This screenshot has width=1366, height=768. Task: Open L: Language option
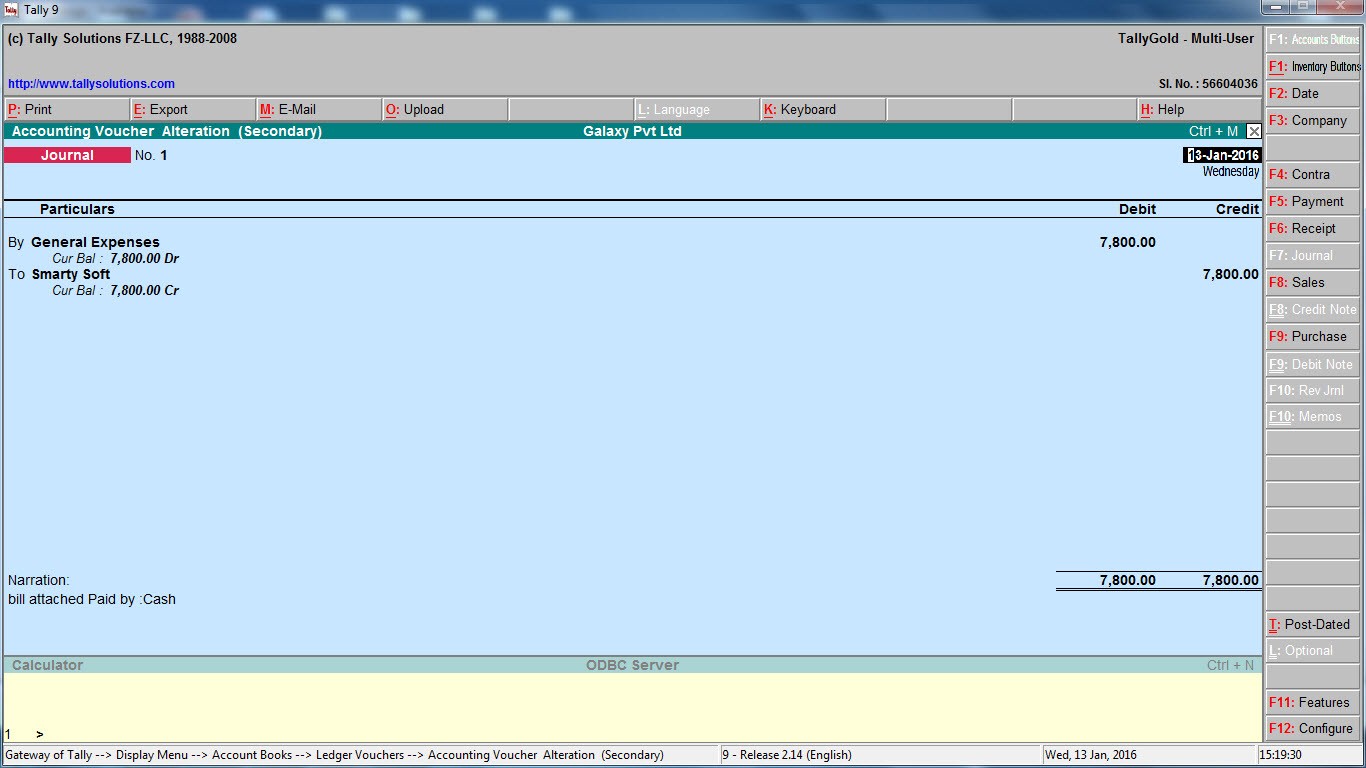697,110
